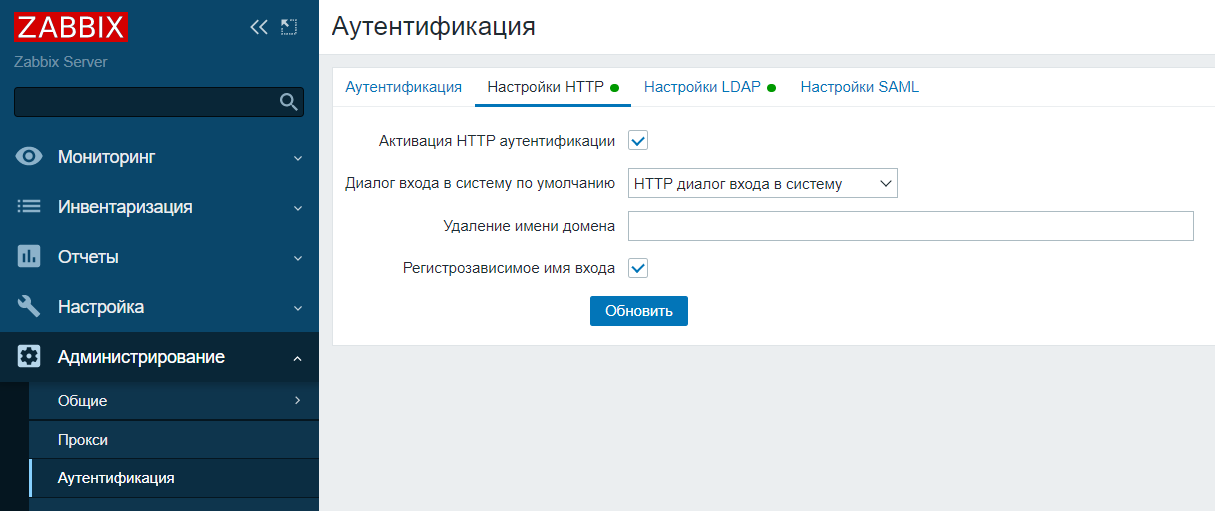Focus the Удаление имени домена field

(x=911, y=226)
